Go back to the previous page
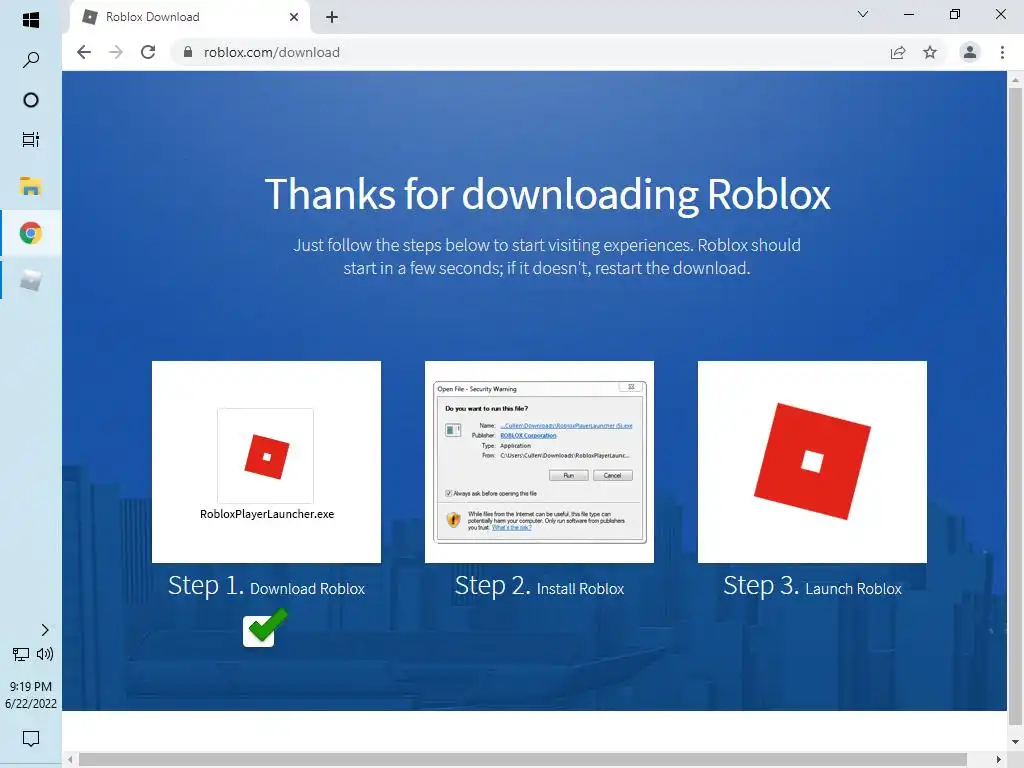 point(84,52)
